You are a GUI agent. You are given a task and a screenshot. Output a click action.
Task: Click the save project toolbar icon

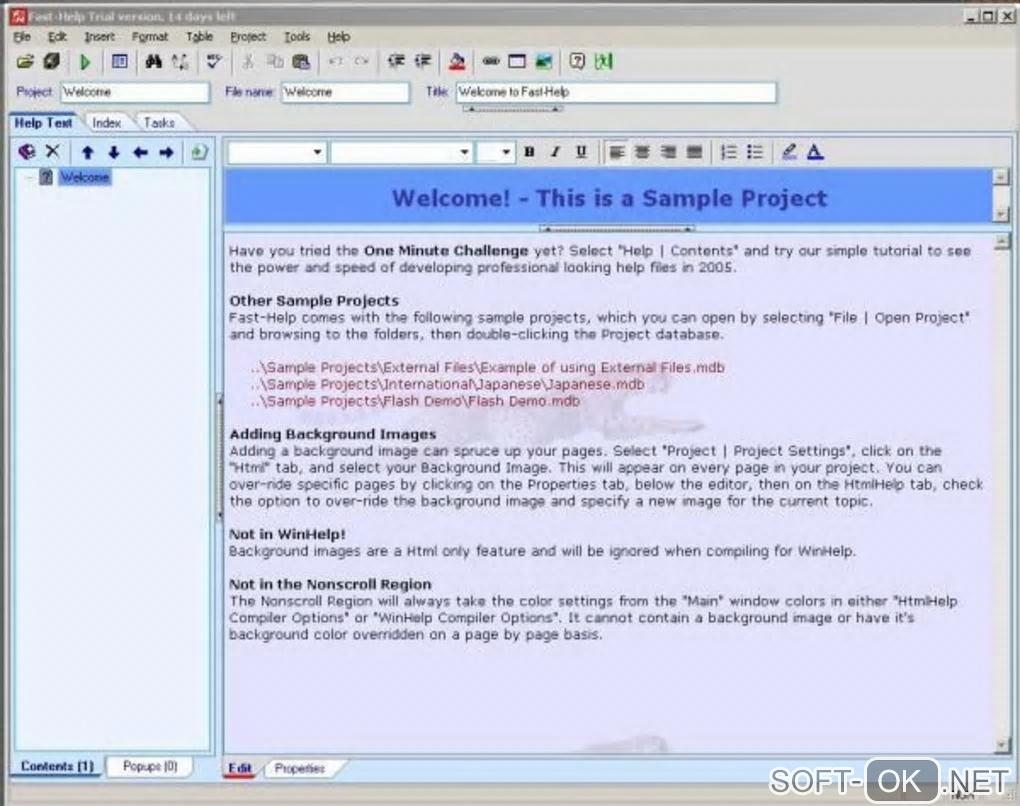(x=51, y=62)
